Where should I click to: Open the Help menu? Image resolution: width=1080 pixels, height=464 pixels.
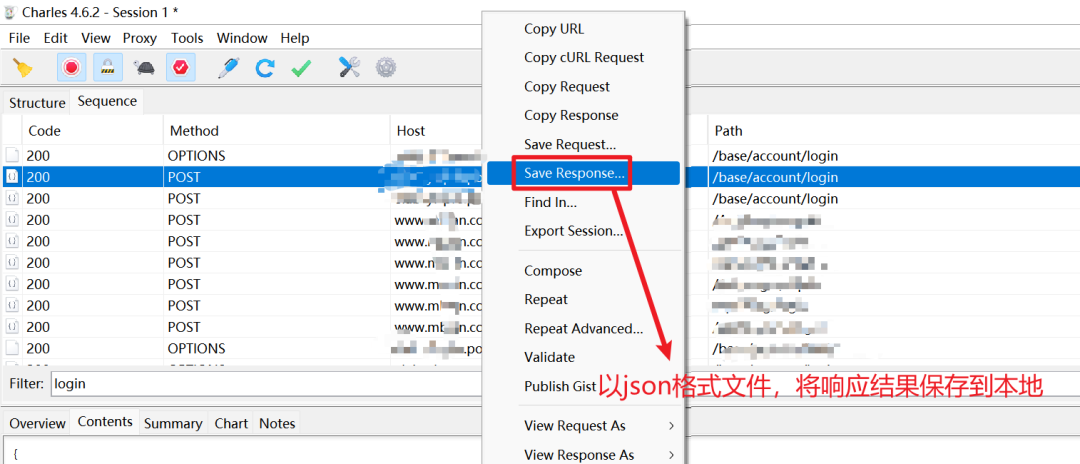point(295,38)
